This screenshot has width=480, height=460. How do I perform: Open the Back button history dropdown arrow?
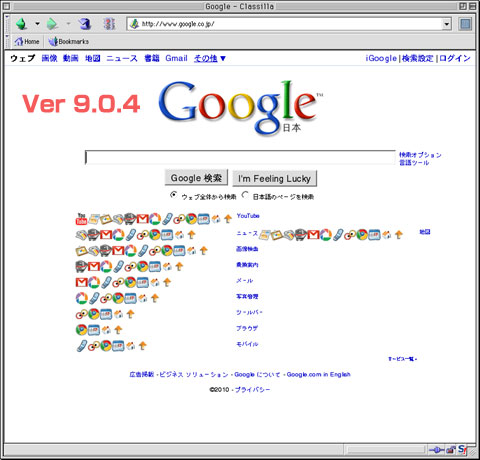pos(37,24)
